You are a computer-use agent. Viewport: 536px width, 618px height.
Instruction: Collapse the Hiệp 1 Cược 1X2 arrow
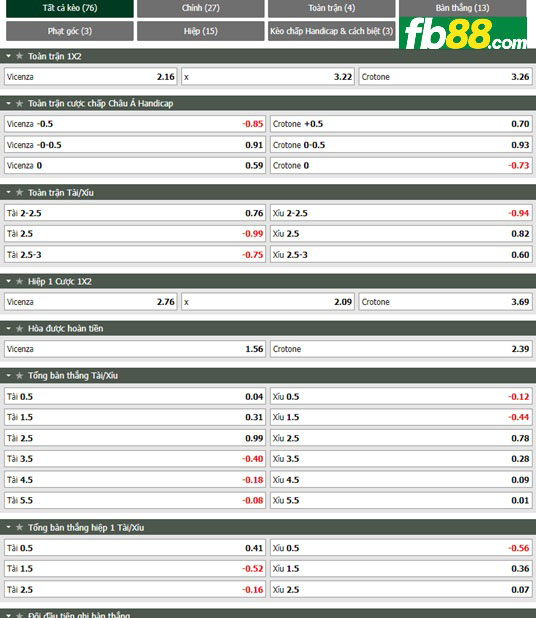point(8,282)
